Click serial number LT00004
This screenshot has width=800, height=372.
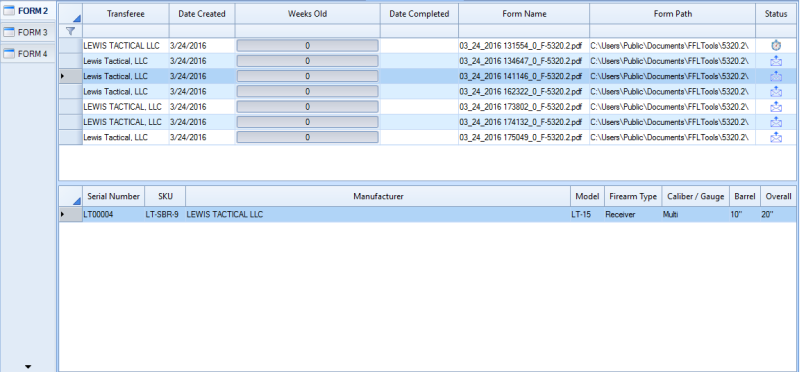pos(98,215)
